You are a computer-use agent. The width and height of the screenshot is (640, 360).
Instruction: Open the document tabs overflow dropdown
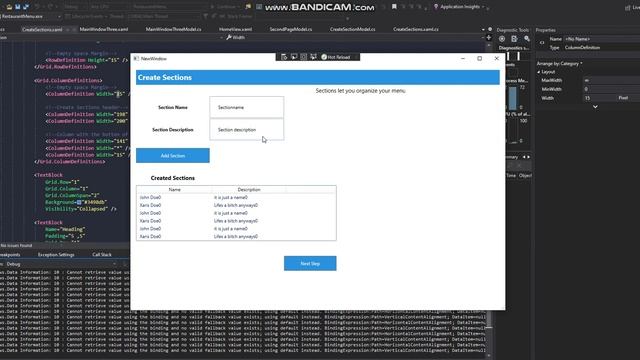(483, 29)
